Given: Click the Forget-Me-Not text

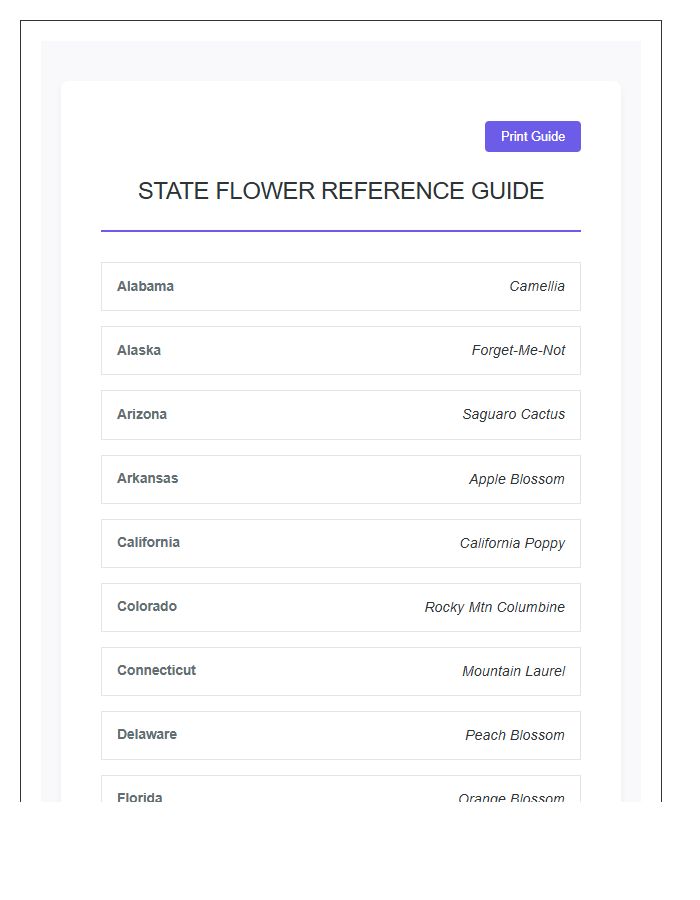Looking at the screenshot, I should pyautogui.click(x=518, y=350).
